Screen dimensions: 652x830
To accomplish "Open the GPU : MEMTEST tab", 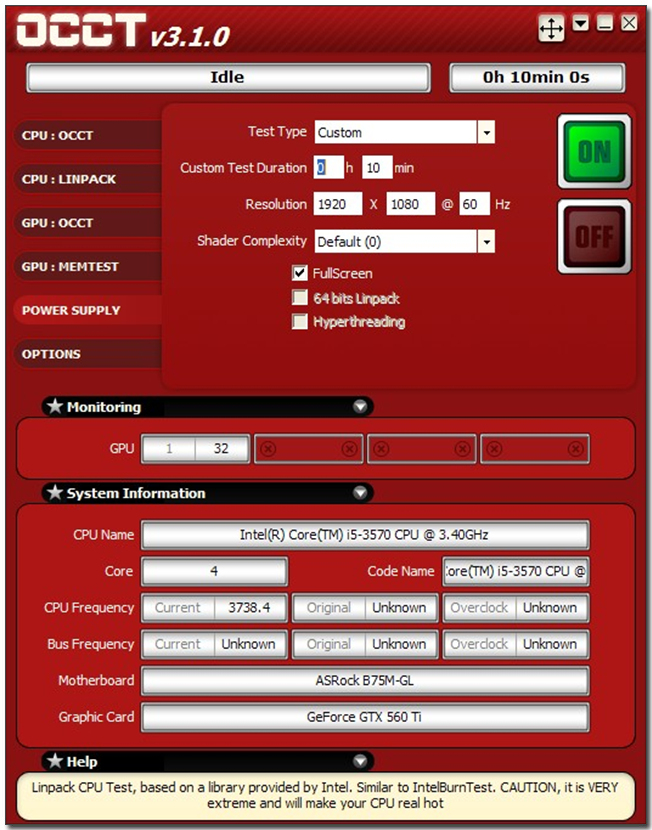I will coord(88,266).
